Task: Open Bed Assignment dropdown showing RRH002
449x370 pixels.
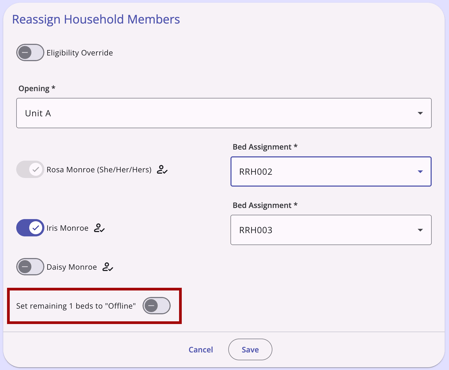Action: pyautogui.click(x=331, y=171)
